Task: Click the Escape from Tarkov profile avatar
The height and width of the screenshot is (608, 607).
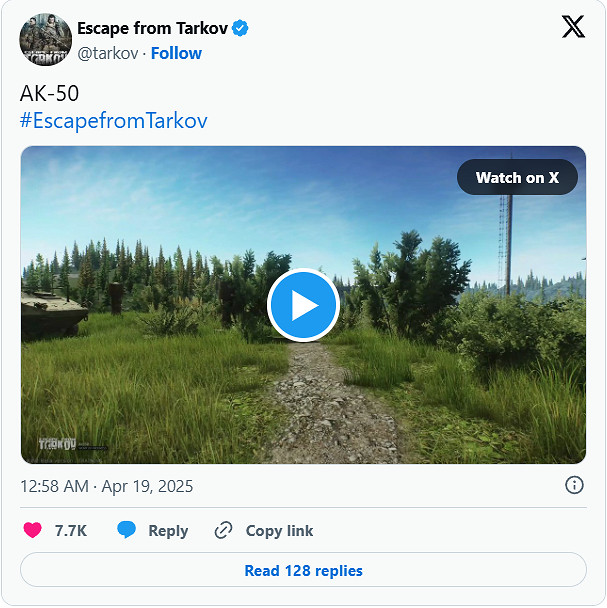Action: [45, 40]
